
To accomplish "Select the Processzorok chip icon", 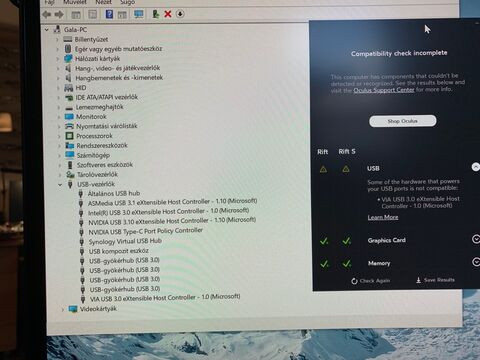I will pyautogui.click(x=69, y=136).
